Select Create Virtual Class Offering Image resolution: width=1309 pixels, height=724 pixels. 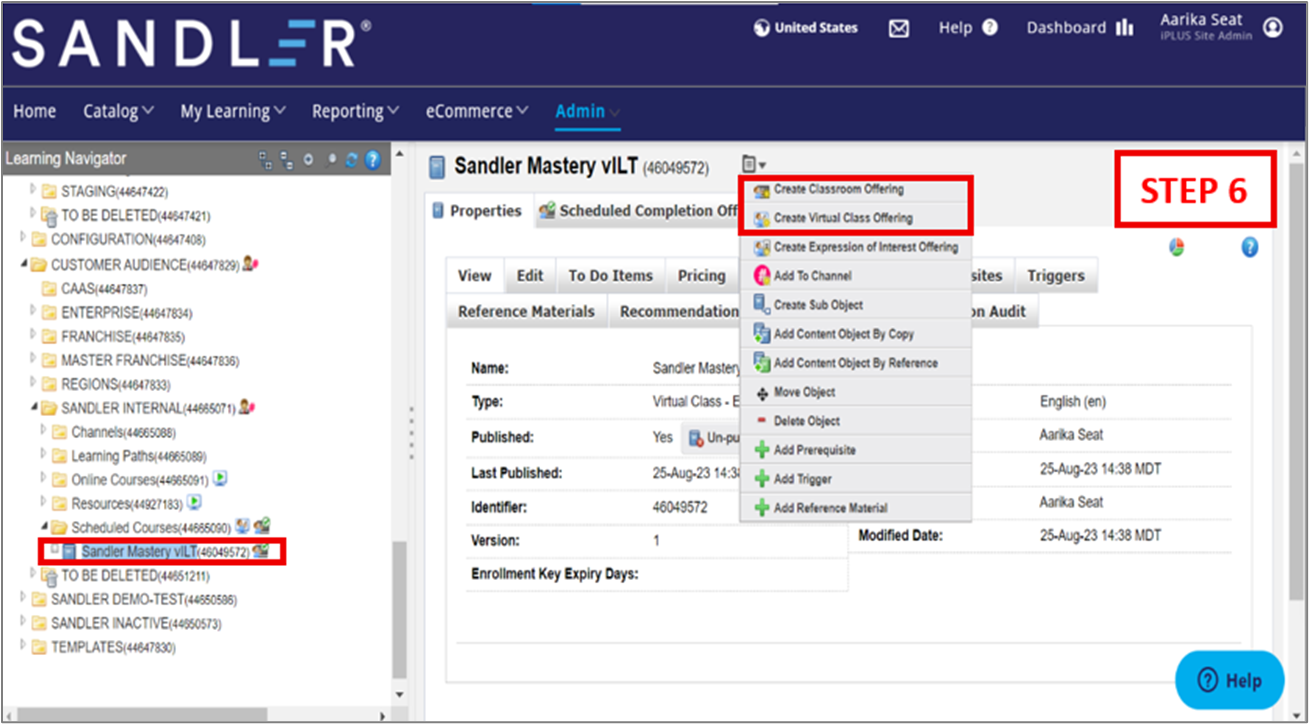(842, 218)
